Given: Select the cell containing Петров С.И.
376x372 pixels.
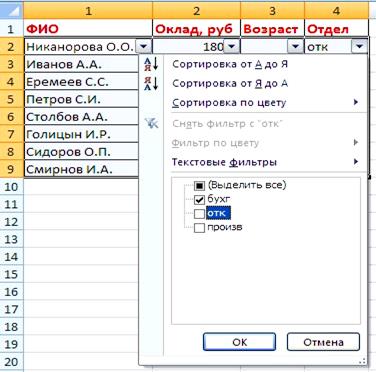Looking at the screenshot, I should pyautogui.click(x=81, y=99).
